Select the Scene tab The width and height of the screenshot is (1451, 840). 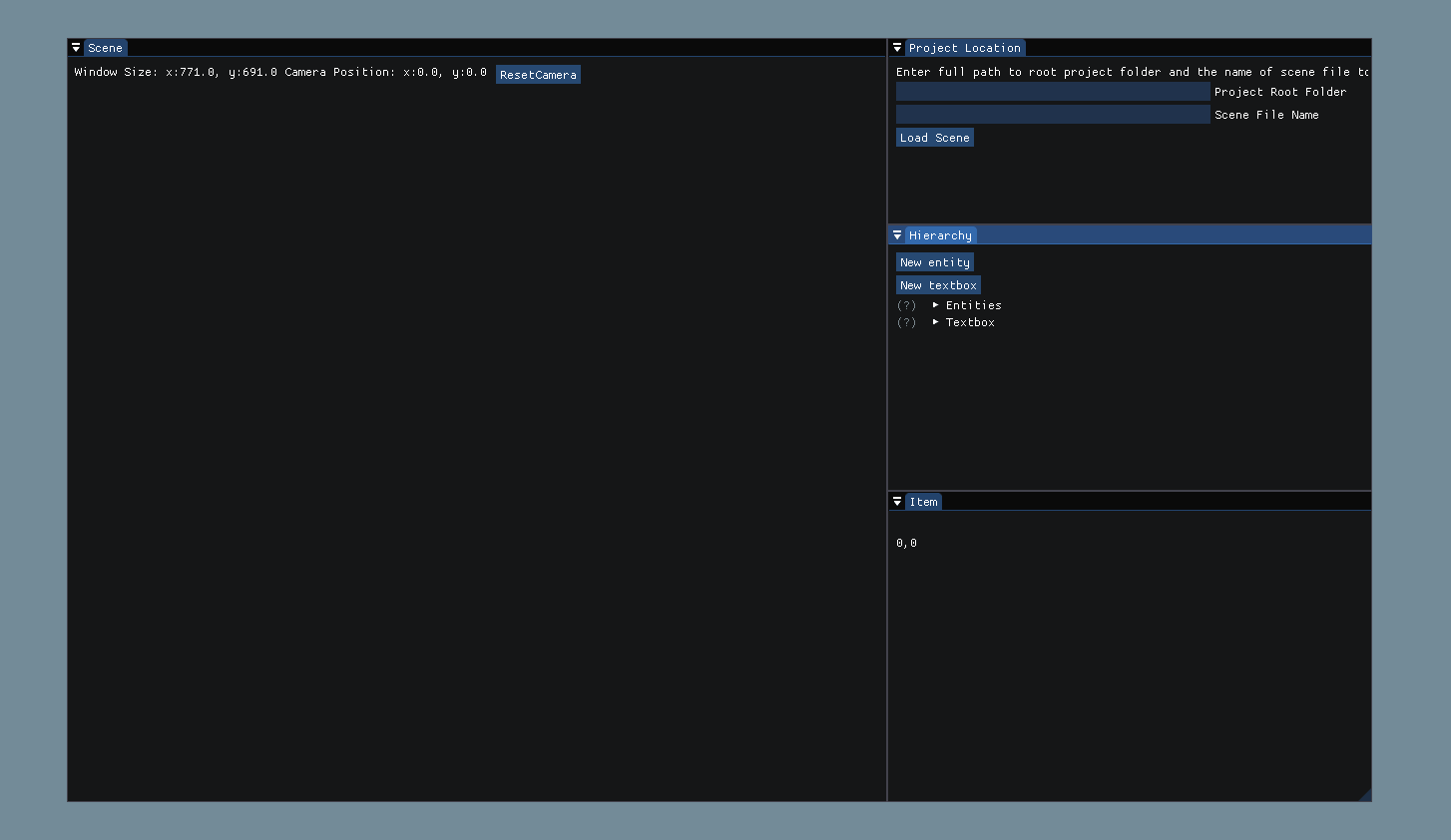point(105,47)
